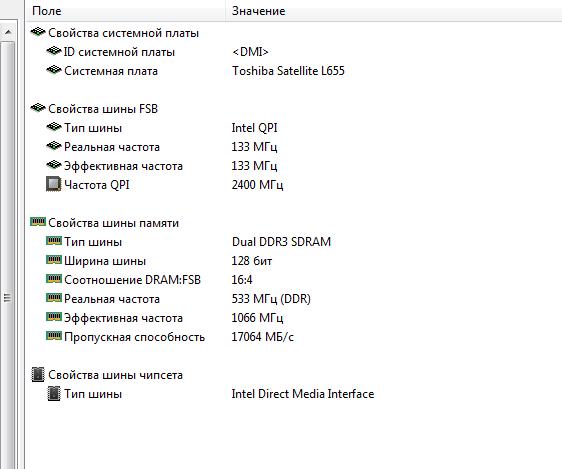Click the icon next to ID системной платы
The height and width of the screenshot is (469, 562).
[x=54, y=51]
